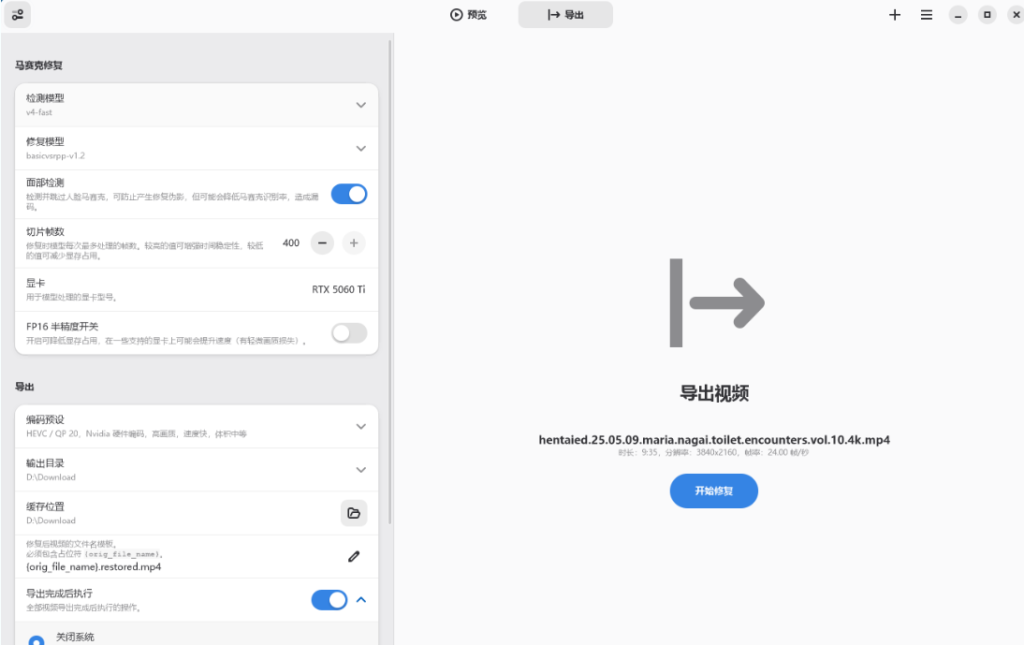Switch to the 导出 tab
The width and height of the screenshot is (1024, 645).
coord(565,14)
